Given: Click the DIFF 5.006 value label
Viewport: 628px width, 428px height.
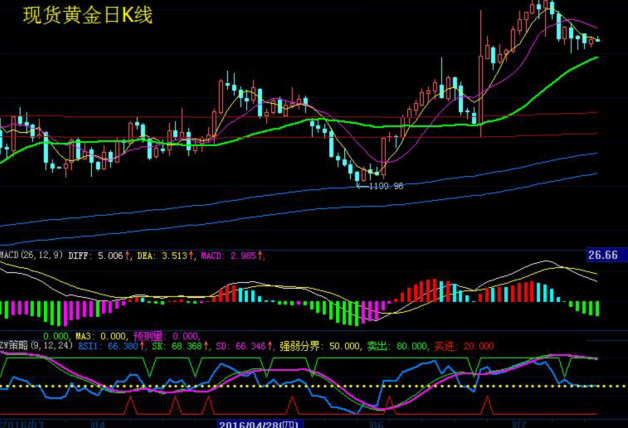Looking at the screenshot, I should pos(98,256).
